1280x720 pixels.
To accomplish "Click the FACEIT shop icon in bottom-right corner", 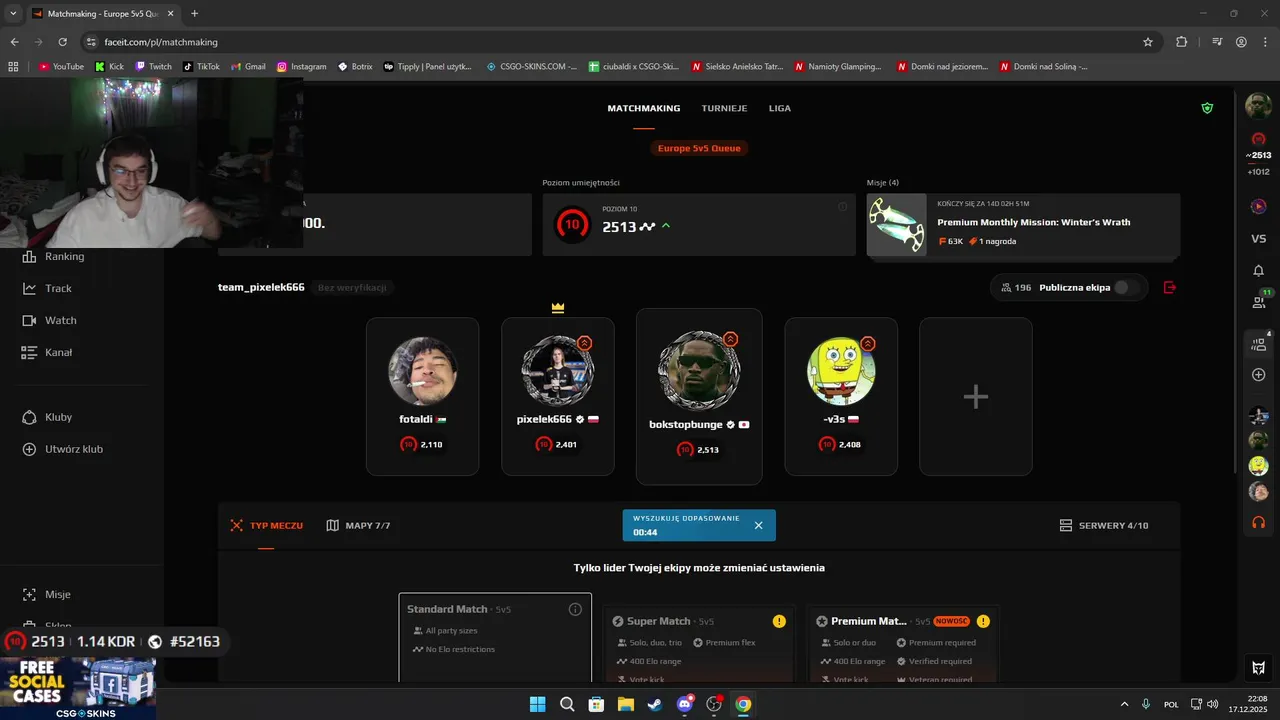I will pos(1258,668).
